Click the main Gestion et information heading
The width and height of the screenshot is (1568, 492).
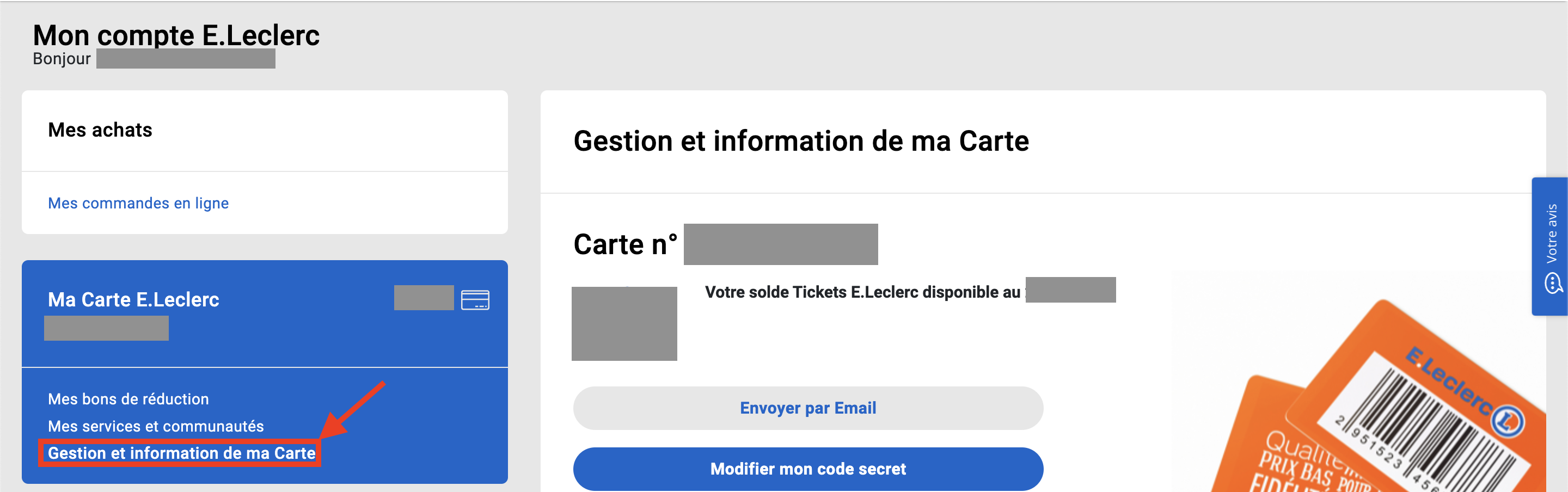[x=800, y=141]
